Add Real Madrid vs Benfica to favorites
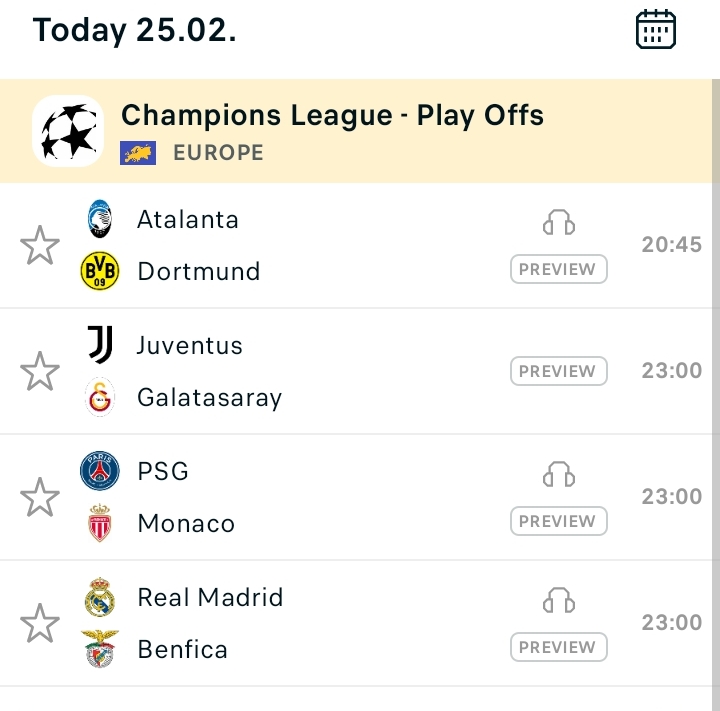This screenshot has height=711, width=720. pos(40,623)
